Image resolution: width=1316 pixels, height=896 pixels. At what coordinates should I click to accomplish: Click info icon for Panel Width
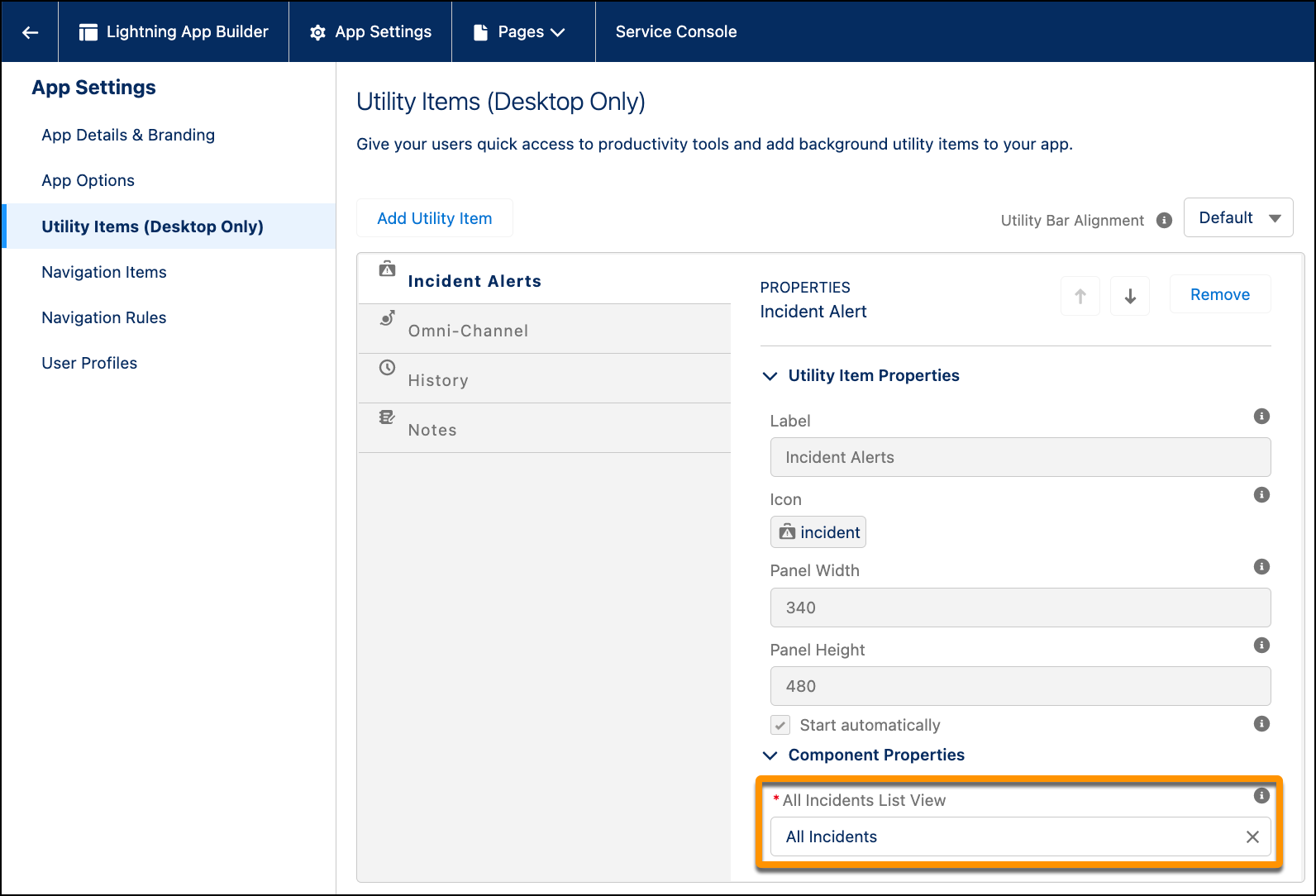(x=1261, y=566)
